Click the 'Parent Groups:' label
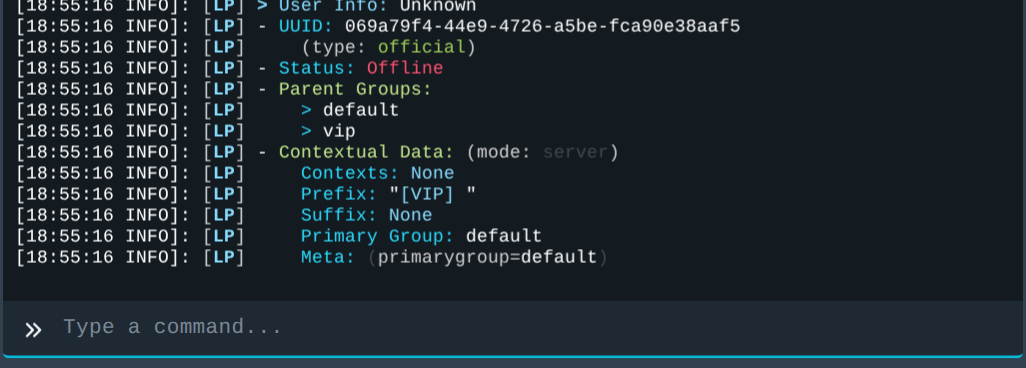Image resolution: width=1026 pixels, height=368 pixels. coord(355,90)
